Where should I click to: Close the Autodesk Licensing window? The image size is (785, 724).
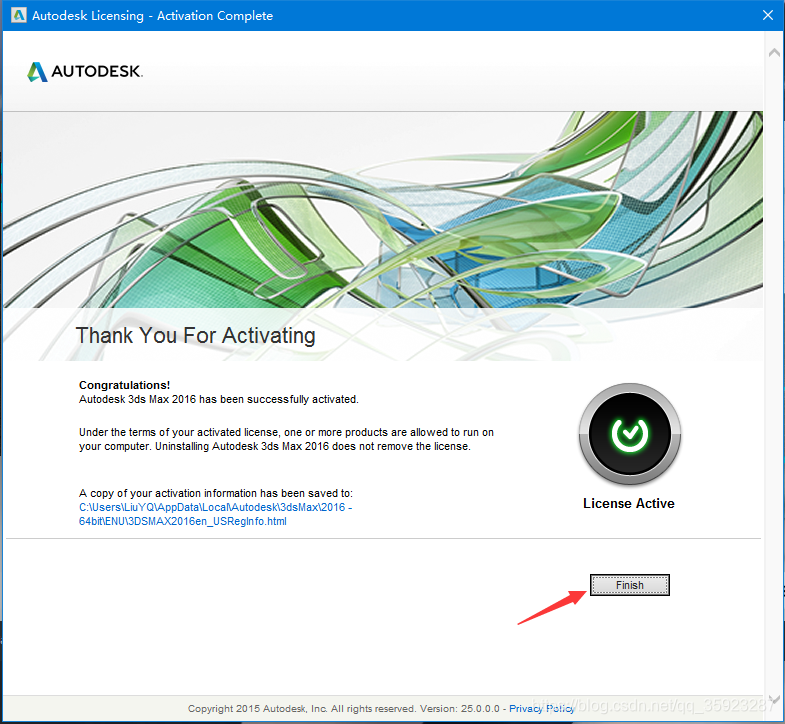[766, 15]
